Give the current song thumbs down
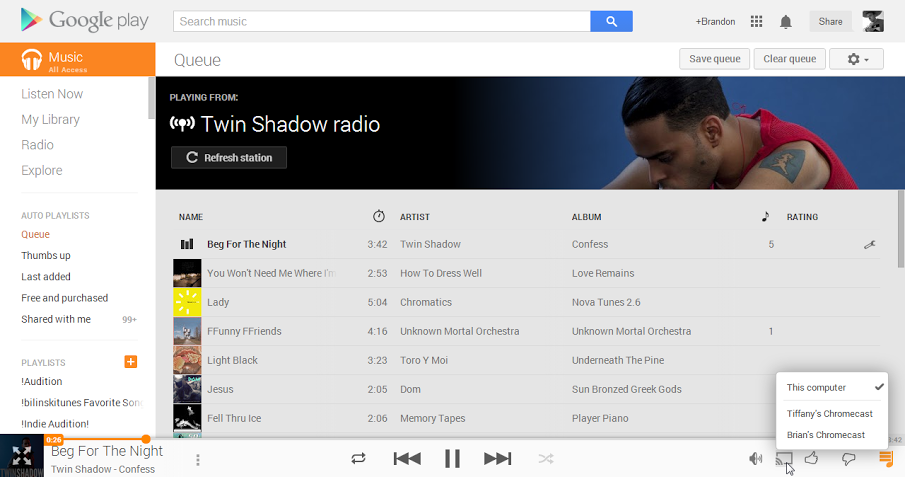Image resolution: width=905 pixels, height=477 pixels. (848, 458)
